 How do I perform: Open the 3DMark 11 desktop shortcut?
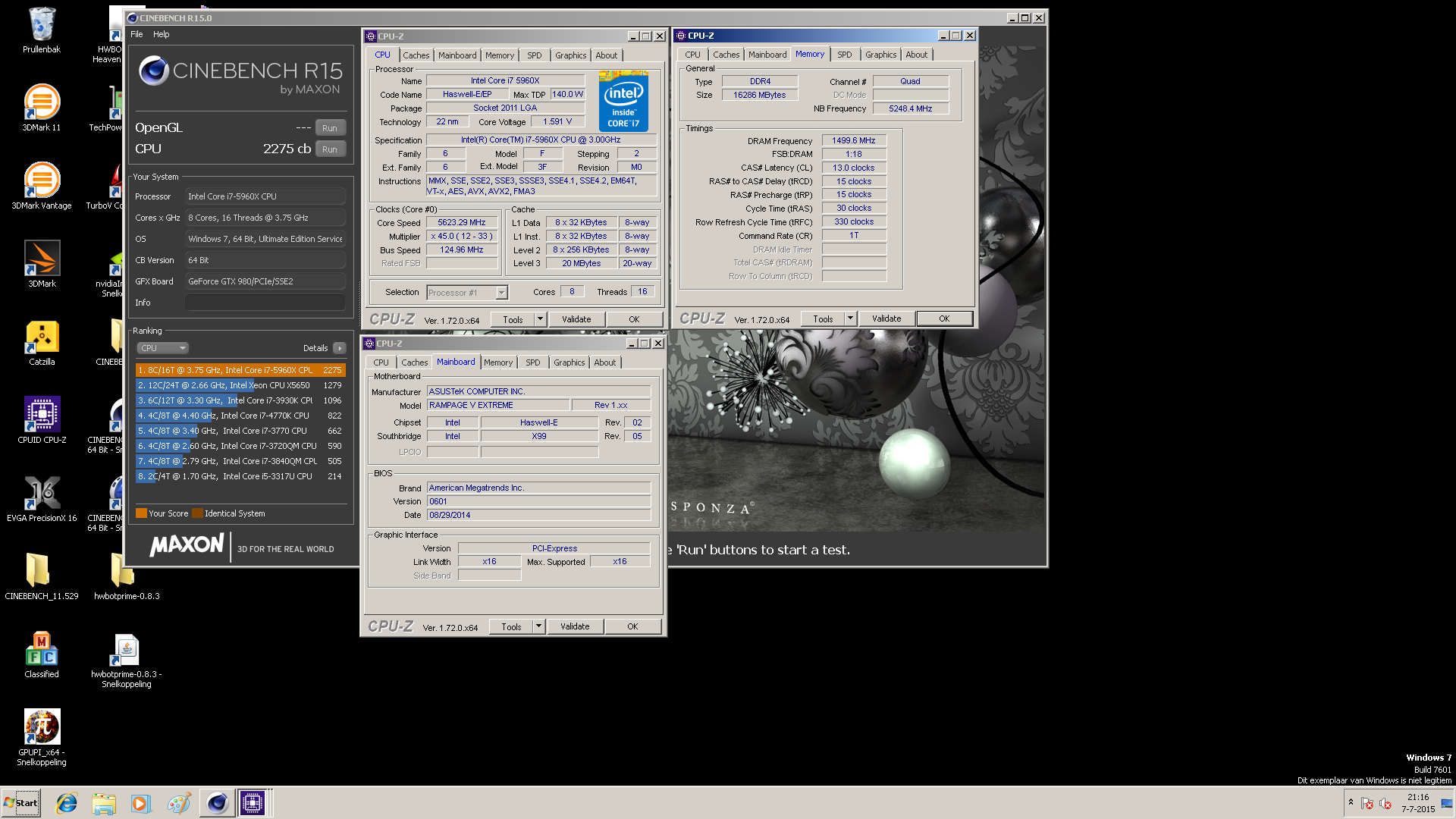(42, 108)
